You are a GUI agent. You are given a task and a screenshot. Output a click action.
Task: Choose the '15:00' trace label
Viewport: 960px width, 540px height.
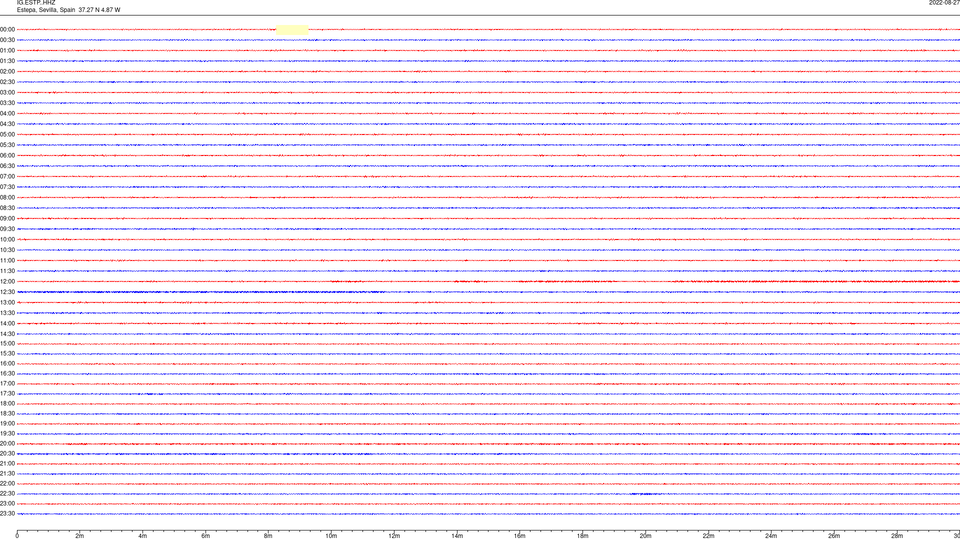(x=7, y=344)
